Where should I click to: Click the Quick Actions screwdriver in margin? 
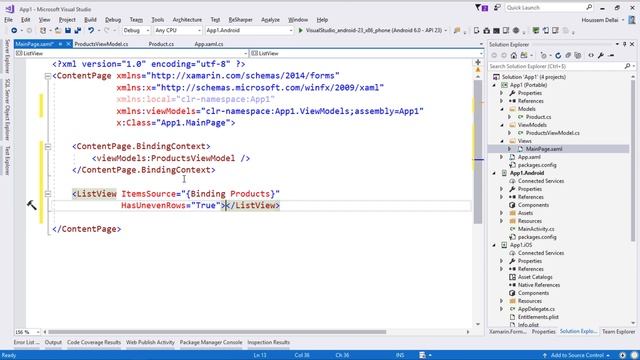[x=32, y=205]
